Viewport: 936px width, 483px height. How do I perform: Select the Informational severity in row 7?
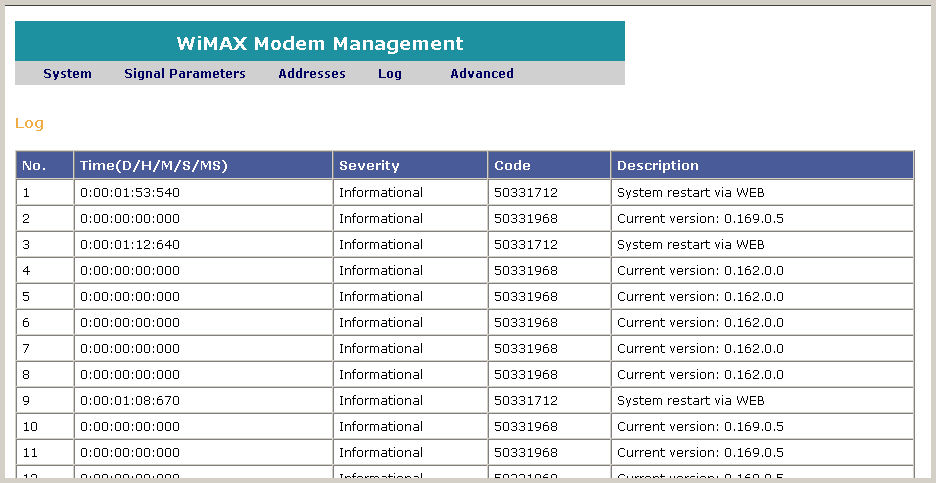point(380,348)
